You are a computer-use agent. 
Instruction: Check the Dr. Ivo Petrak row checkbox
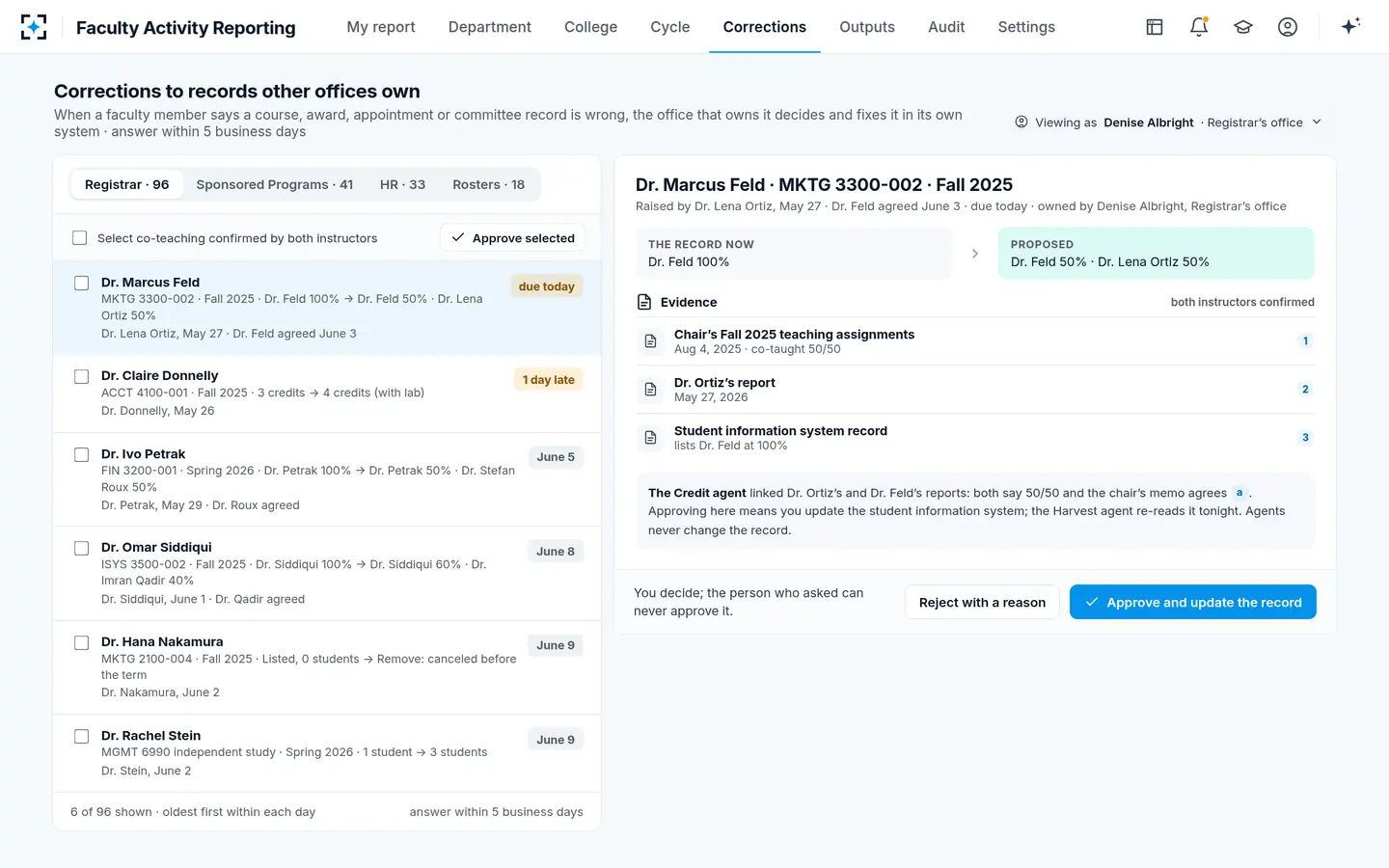pos(82,454)
